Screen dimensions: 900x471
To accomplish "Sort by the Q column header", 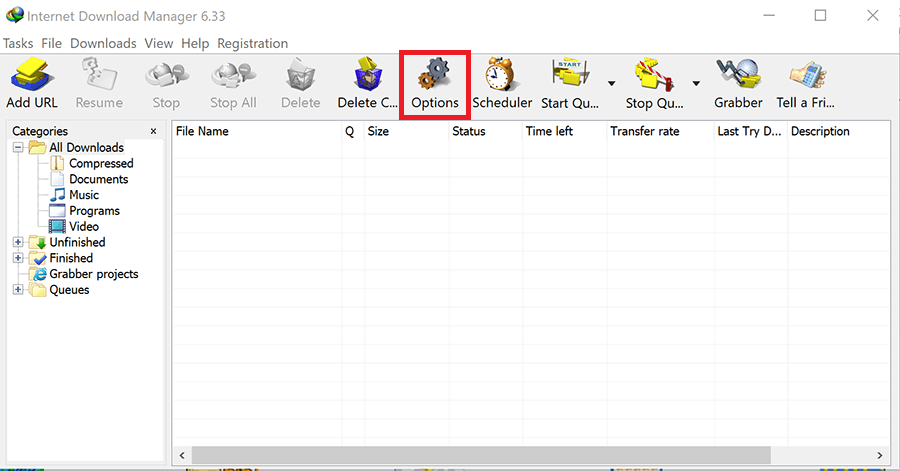I will (352, 131).
